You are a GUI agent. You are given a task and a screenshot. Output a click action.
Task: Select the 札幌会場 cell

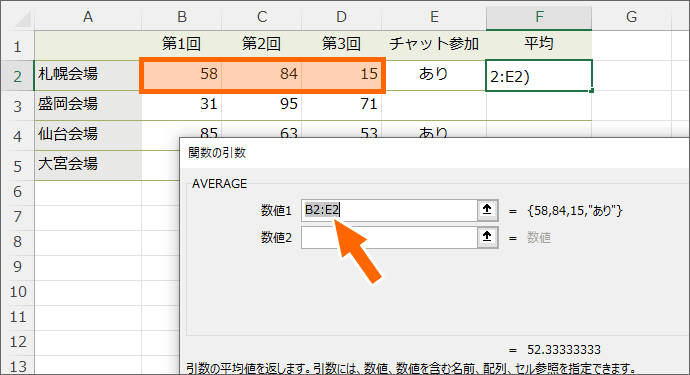tap(88, 75)
